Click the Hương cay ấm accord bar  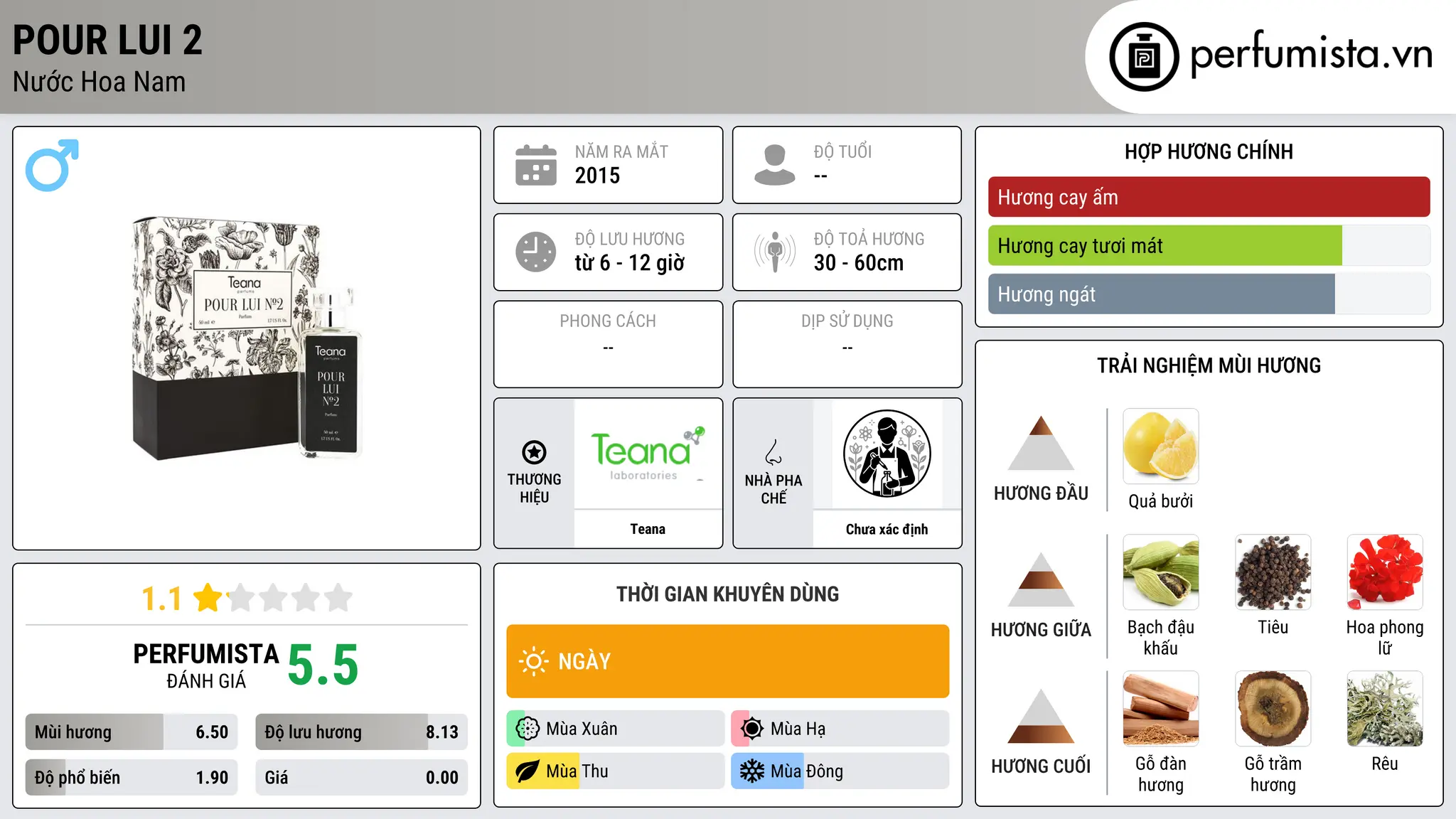coord(1209,197)
